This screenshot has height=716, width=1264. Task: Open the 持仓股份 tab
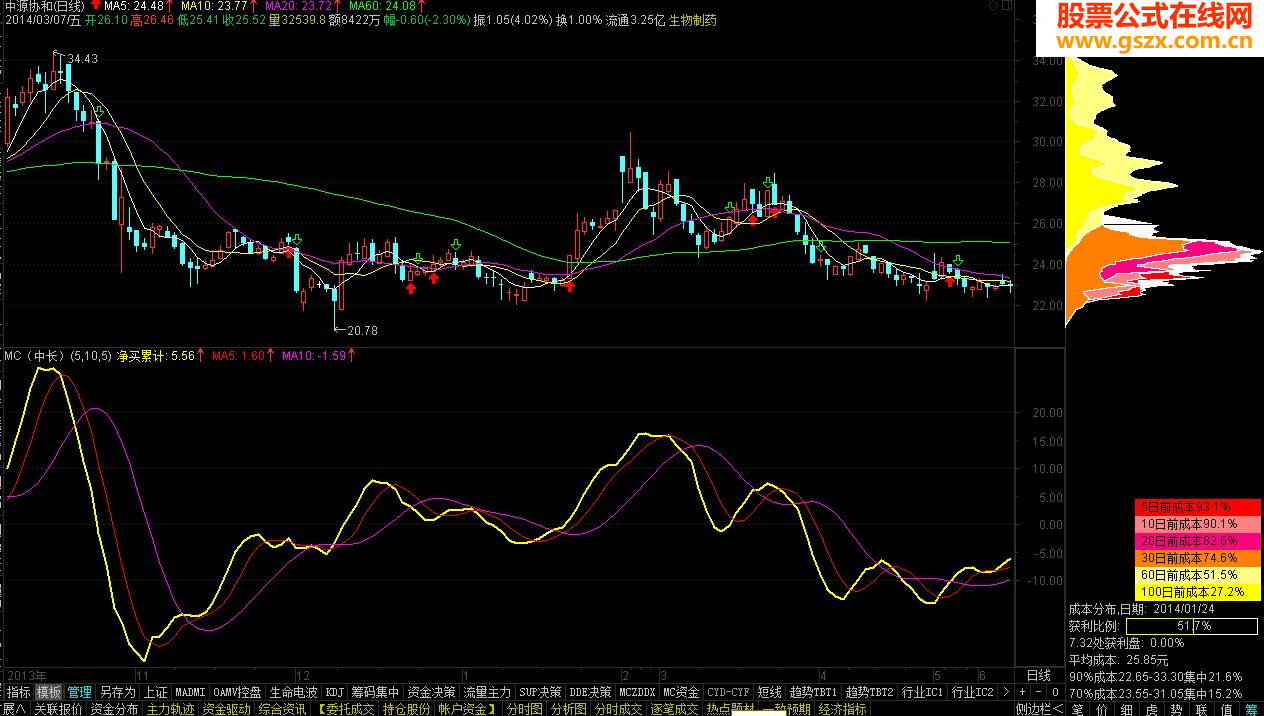(x=406, y=709)
